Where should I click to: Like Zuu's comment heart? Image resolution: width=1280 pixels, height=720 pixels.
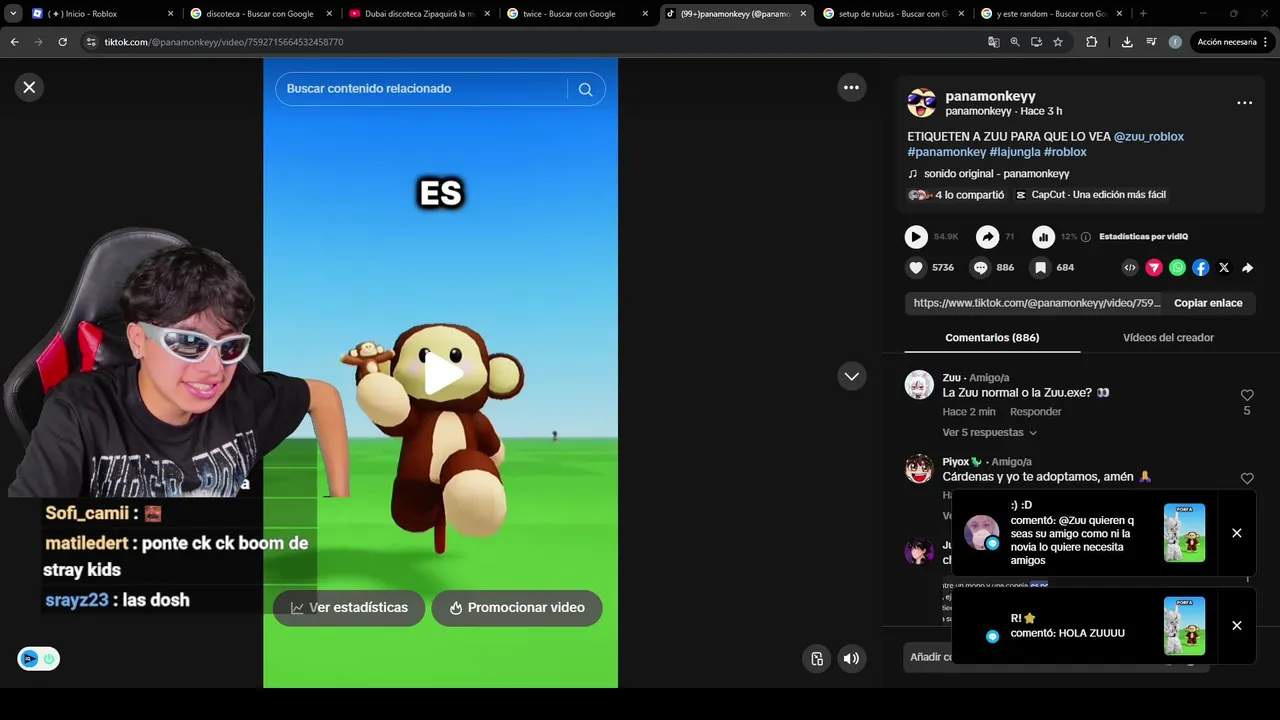(1247, 396)
